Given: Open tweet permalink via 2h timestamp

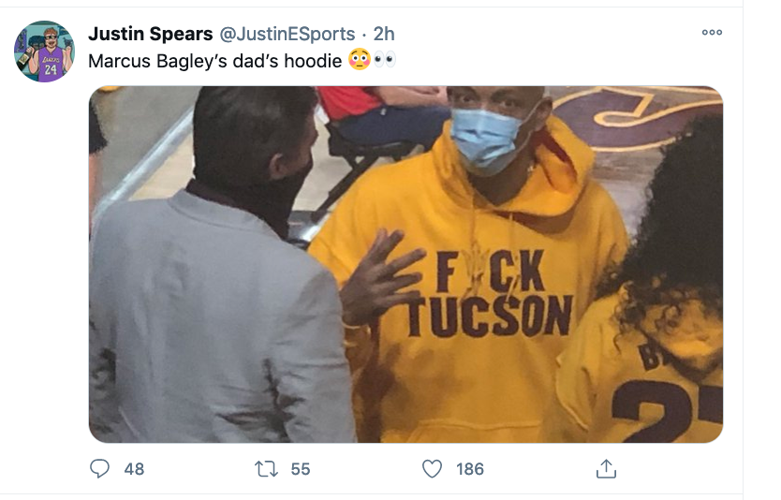Looking at the screenshot, I should point(384,34).
